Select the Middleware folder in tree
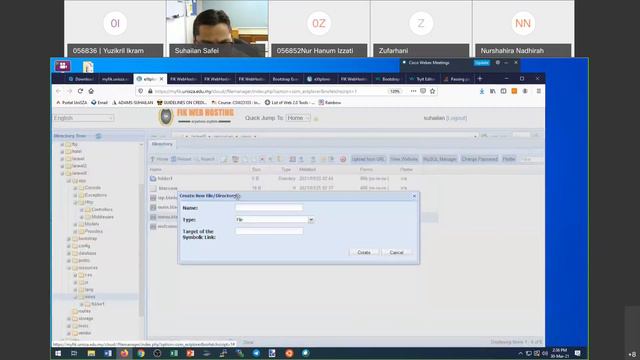The image size is (640, 360). point(103,217)
